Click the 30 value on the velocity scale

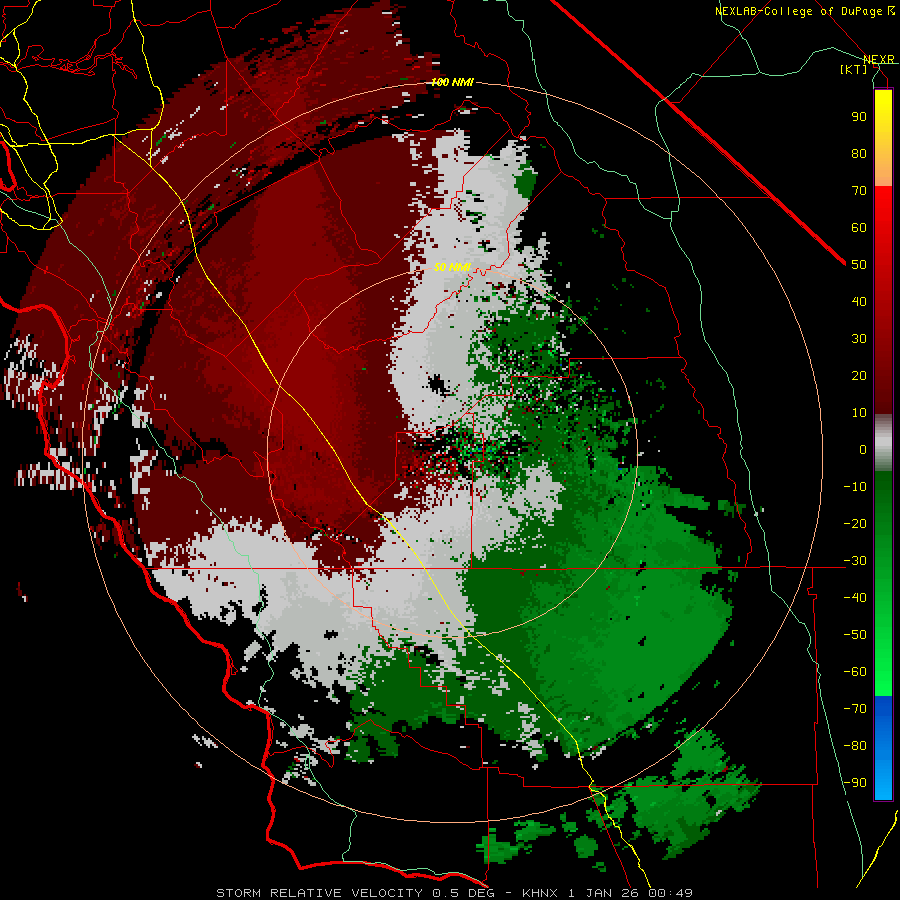pyautogui.click(x=859, y=339)
